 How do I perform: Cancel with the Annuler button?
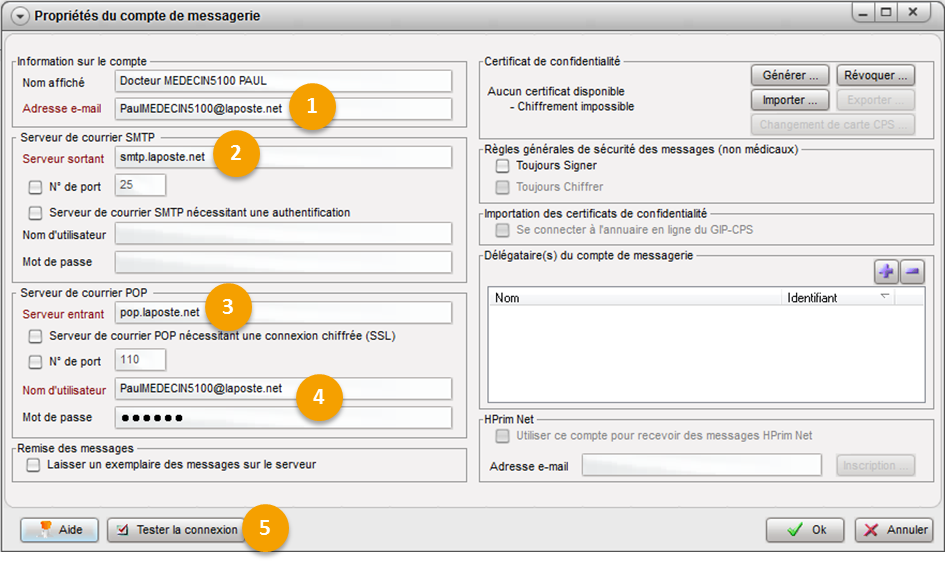(894, 530)
